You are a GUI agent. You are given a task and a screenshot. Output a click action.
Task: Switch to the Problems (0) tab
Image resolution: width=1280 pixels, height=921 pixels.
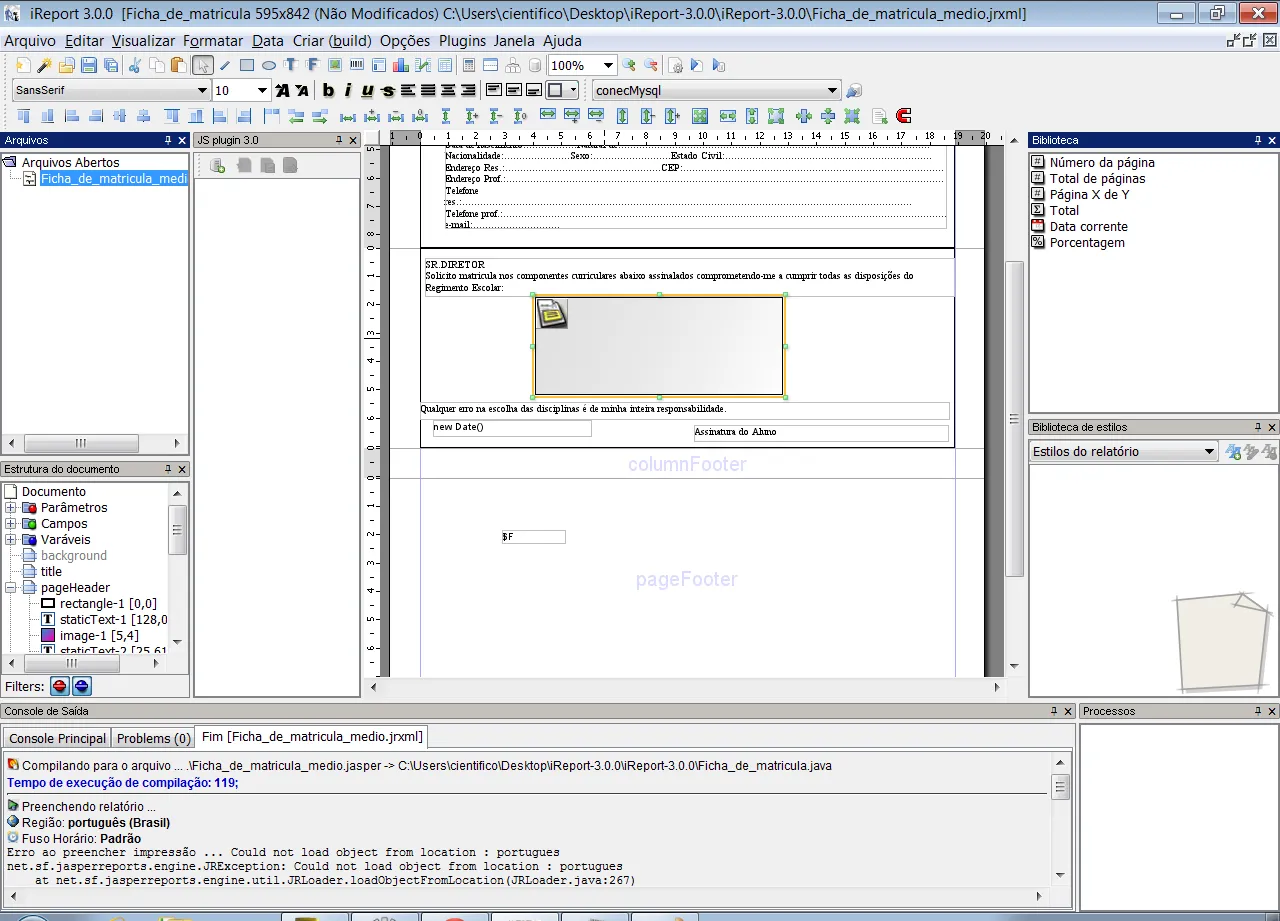coord(153,738)
